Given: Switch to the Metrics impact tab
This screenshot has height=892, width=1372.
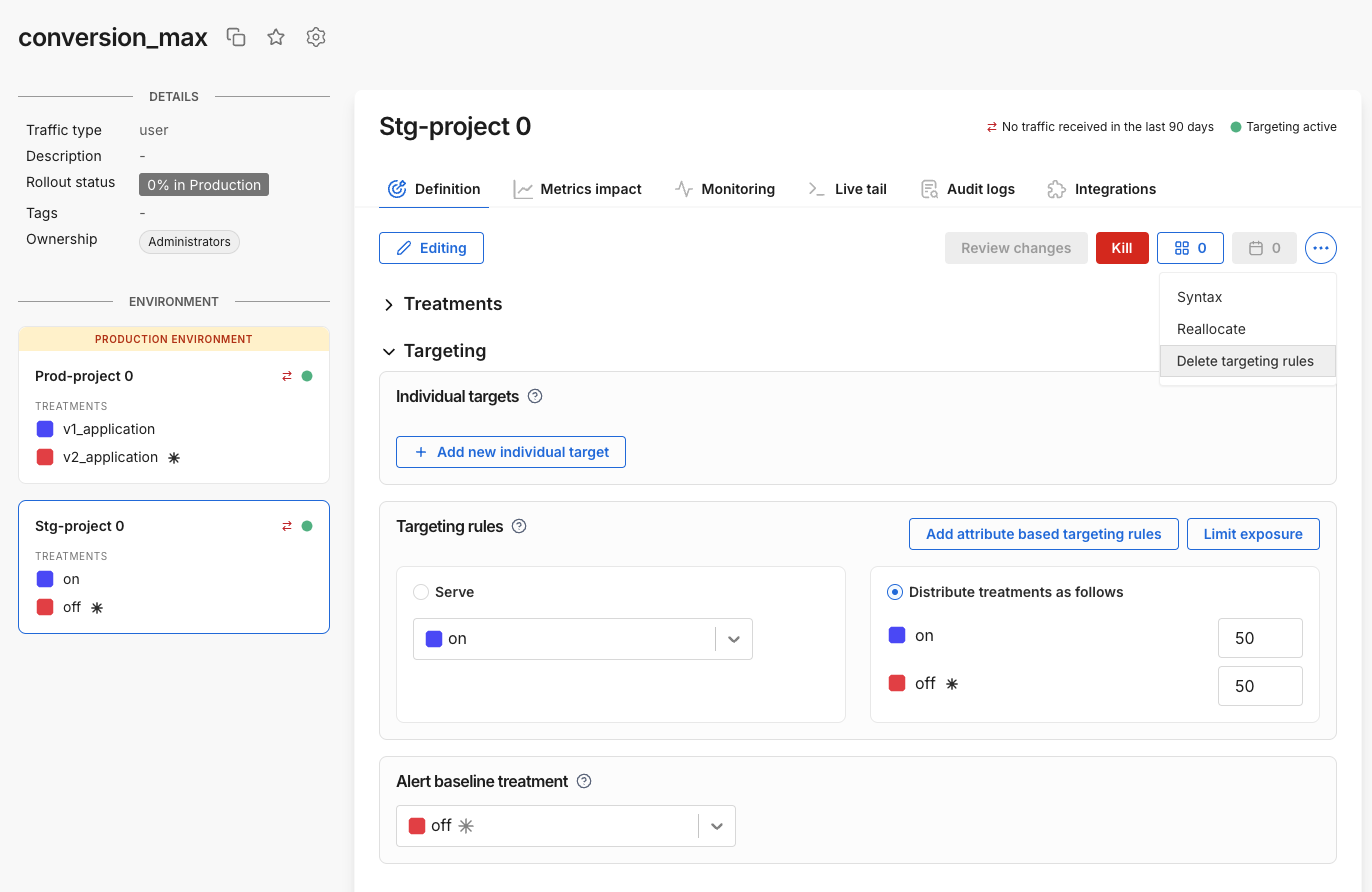Looking at the screenshot, I should [578, 189].
